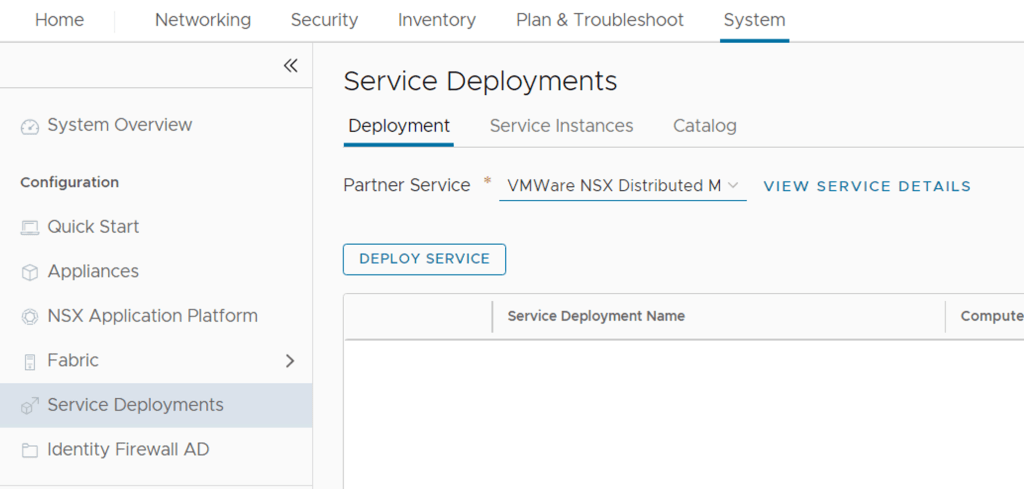This screenshot has width=1024, height=489.
Task: Click the Appliances cube icon
Action: click(29, 272)
